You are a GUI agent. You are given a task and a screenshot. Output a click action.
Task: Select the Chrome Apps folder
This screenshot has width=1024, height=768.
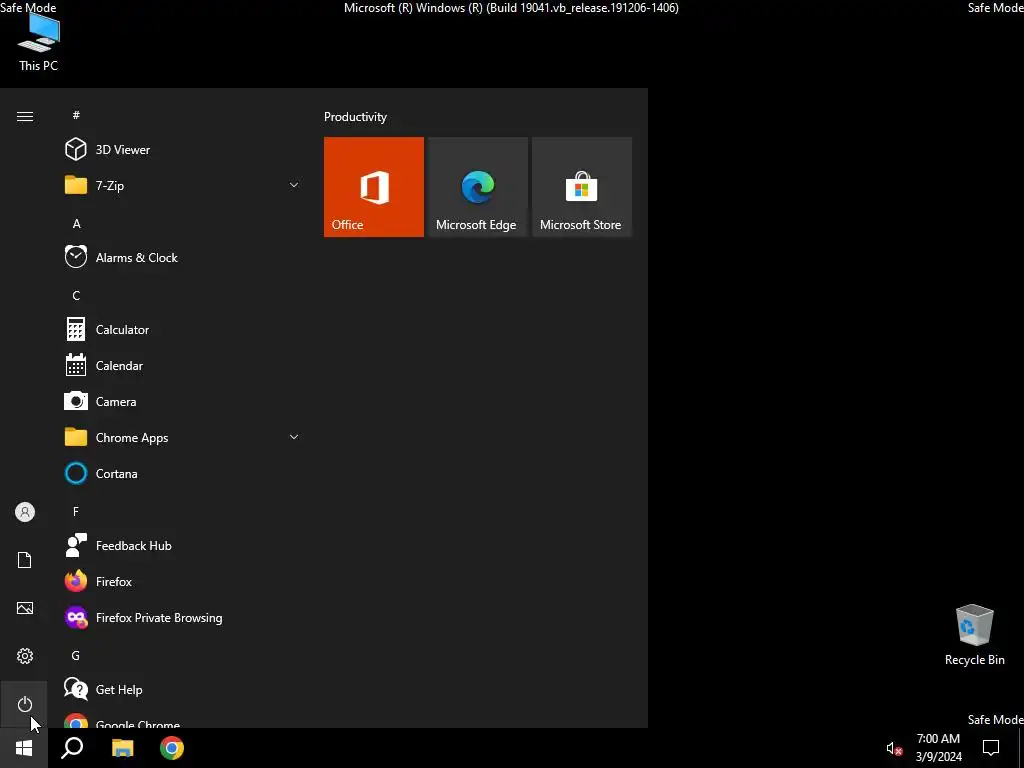[x=182, y=438]
